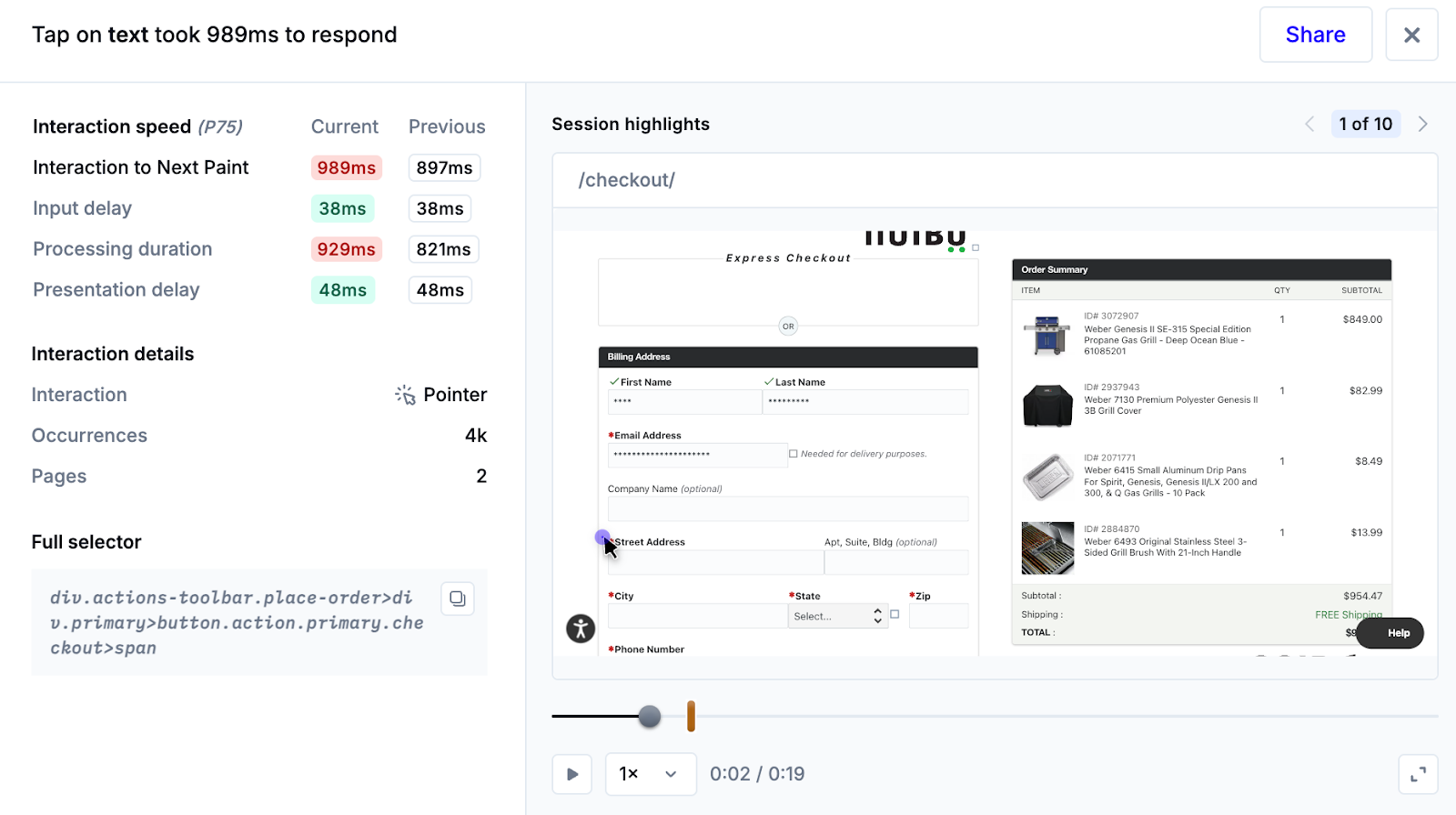Viewport: 1456px width, 815px height.
Task: Click the orange interaction marker on the timeline
Action: (x=691, y=717)
